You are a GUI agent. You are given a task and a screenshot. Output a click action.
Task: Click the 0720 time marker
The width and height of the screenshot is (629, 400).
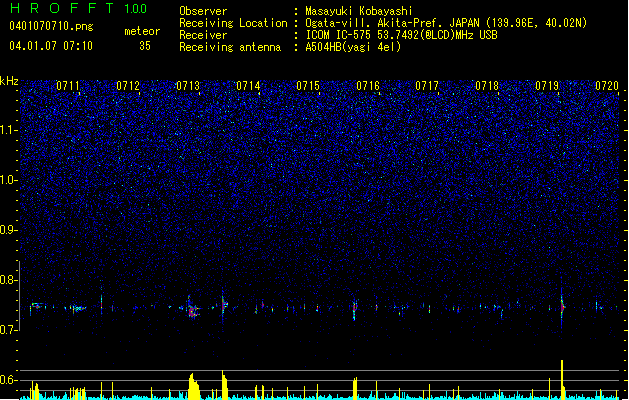tap(607, 86)
